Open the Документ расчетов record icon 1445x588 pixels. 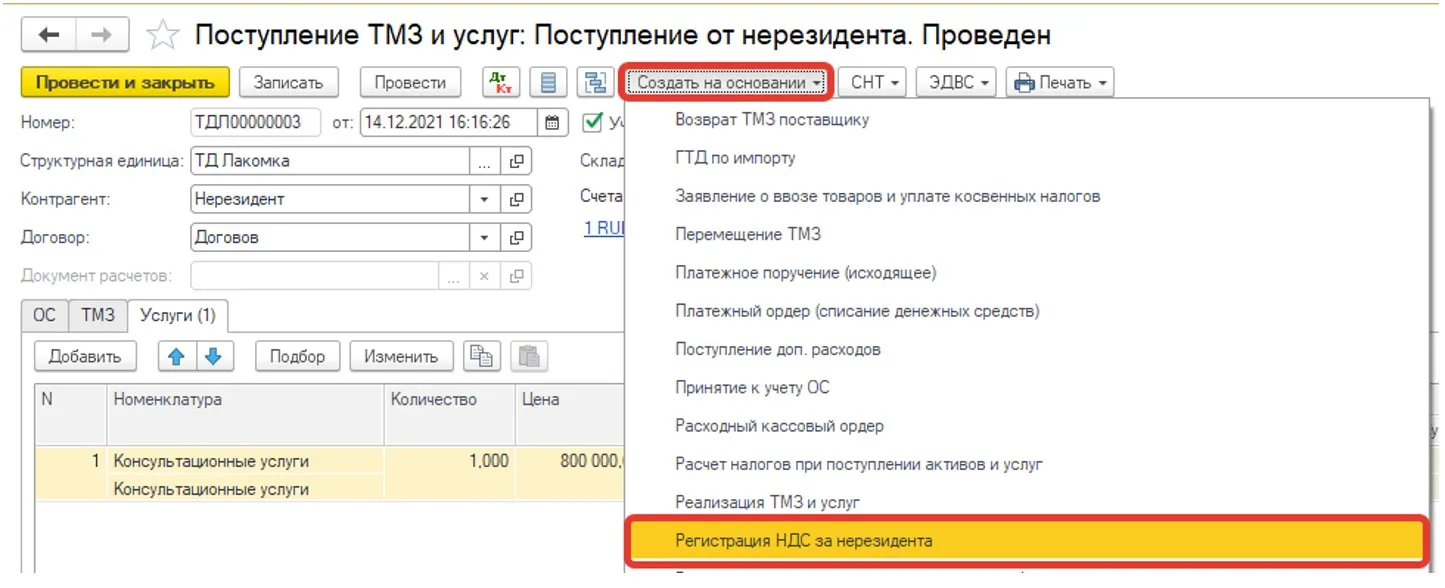[517, 276]
